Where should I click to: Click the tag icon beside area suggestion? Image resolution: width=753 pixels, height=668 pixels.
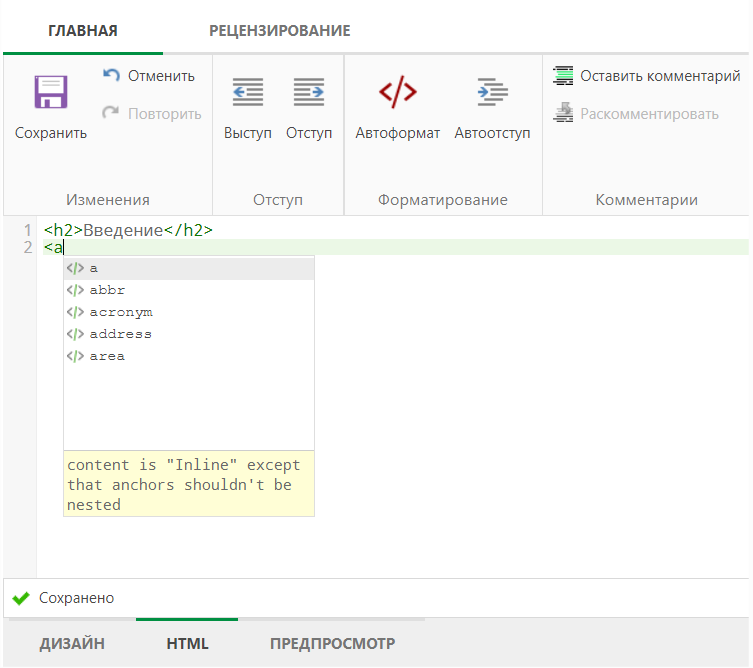click(x=75, y=356)
